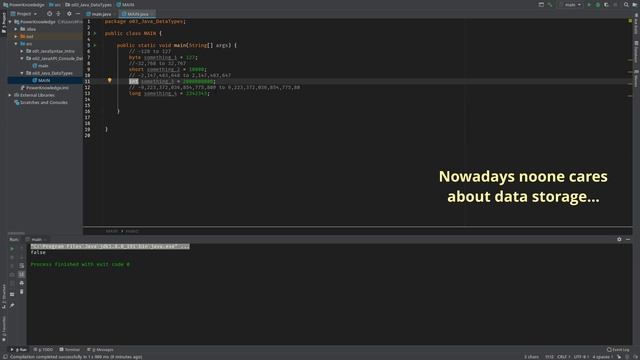Screen dimensions: 640x360
Task: Click the UTF-8 encoding status bar entry
Action: pos(580,357)
